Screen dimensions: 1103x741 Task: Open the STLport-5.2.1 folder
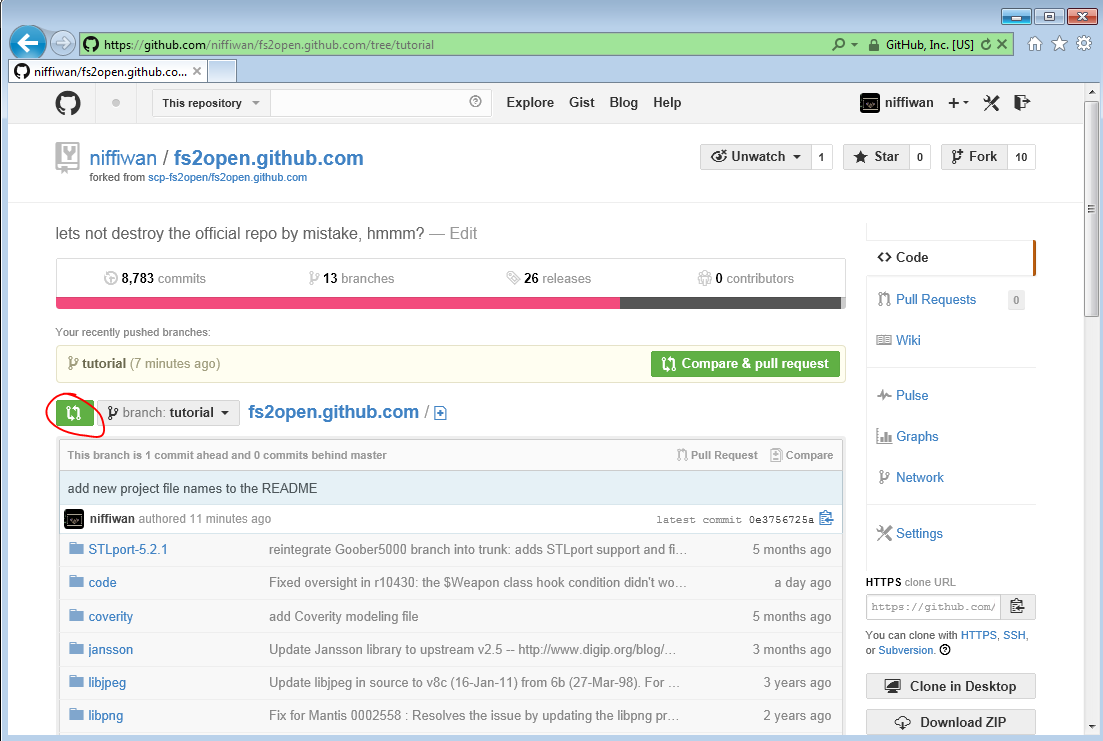click(x=128, y=549)
